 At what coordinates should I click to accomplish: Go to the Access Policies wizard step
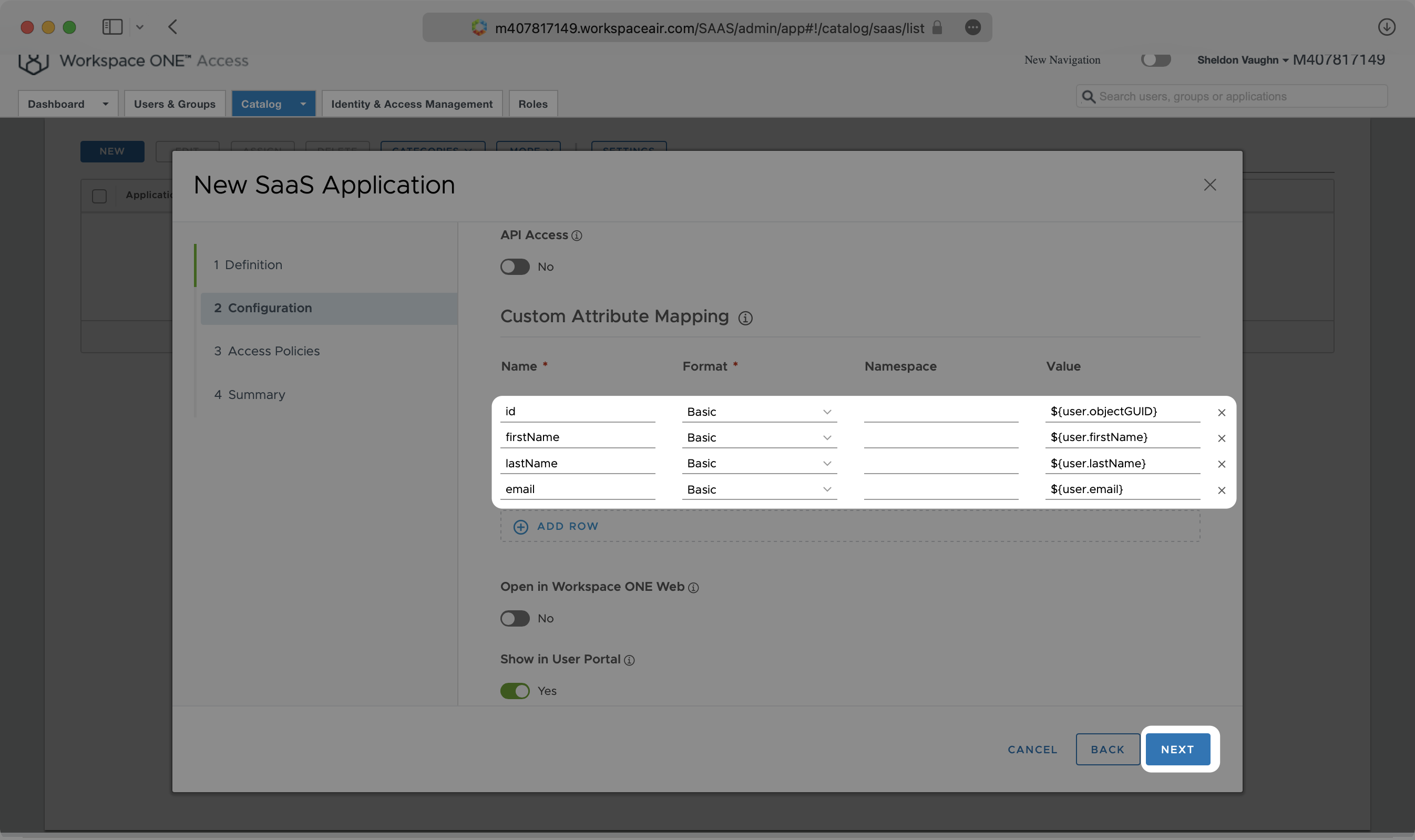[266, 351]
